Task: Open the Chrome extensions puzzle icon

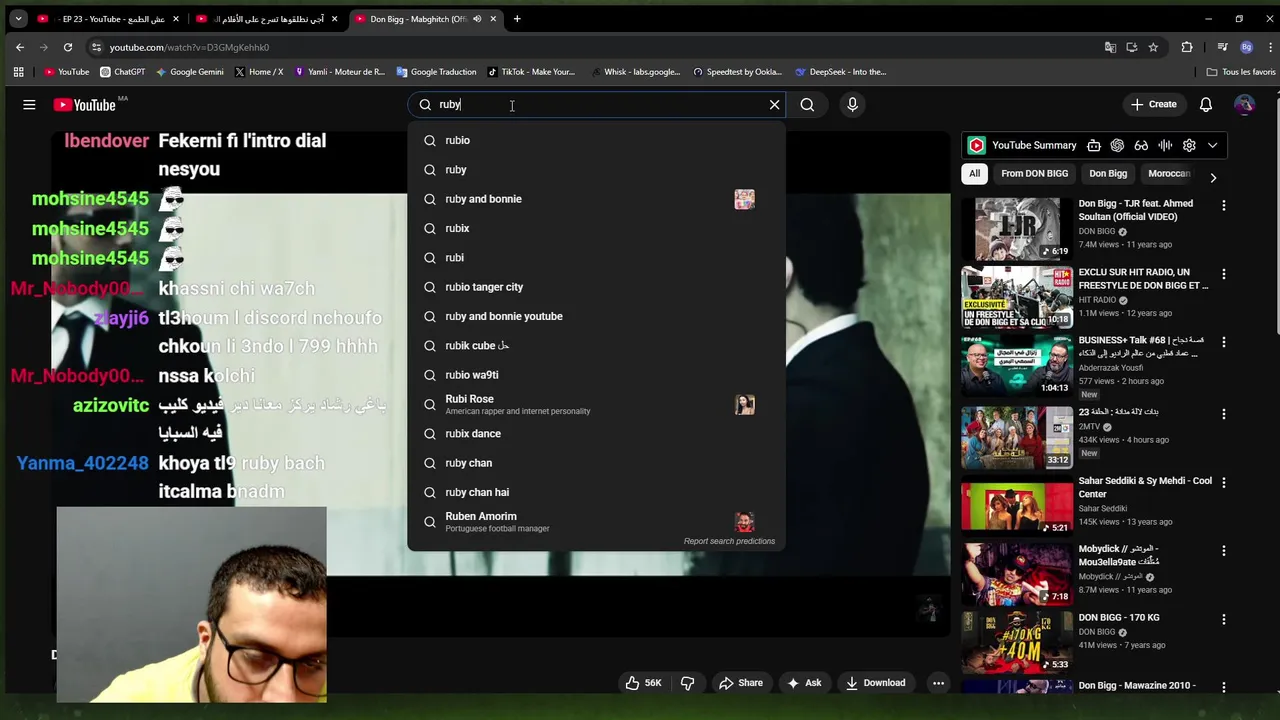Action: click(x=1187, y=47)
